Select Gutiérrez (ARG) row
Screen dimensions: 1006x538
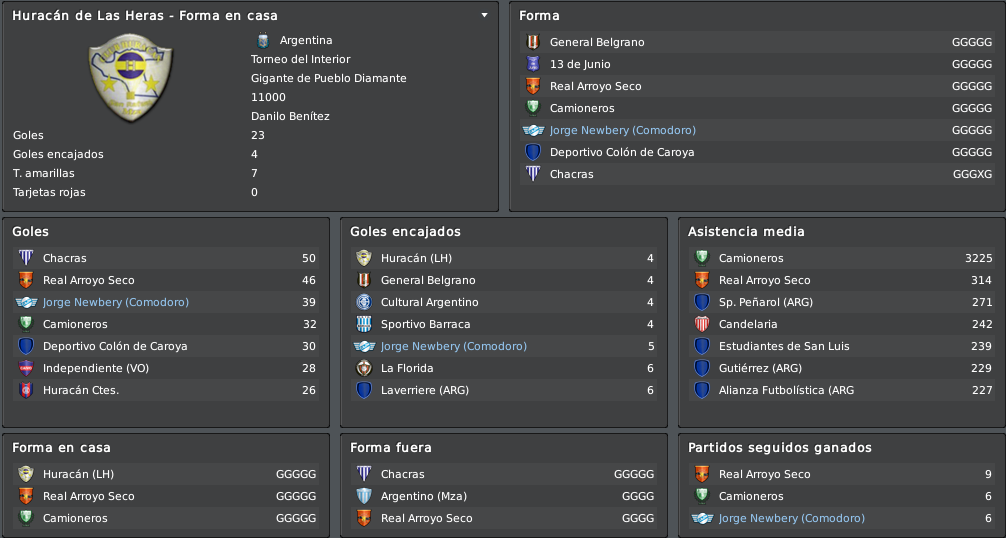(842, 368)
